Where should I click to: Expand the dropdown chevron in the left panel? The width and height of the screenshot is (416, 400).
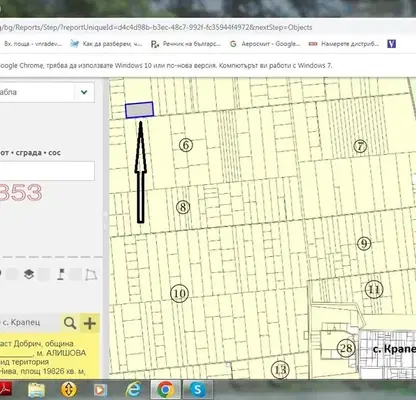pos(84,92)
